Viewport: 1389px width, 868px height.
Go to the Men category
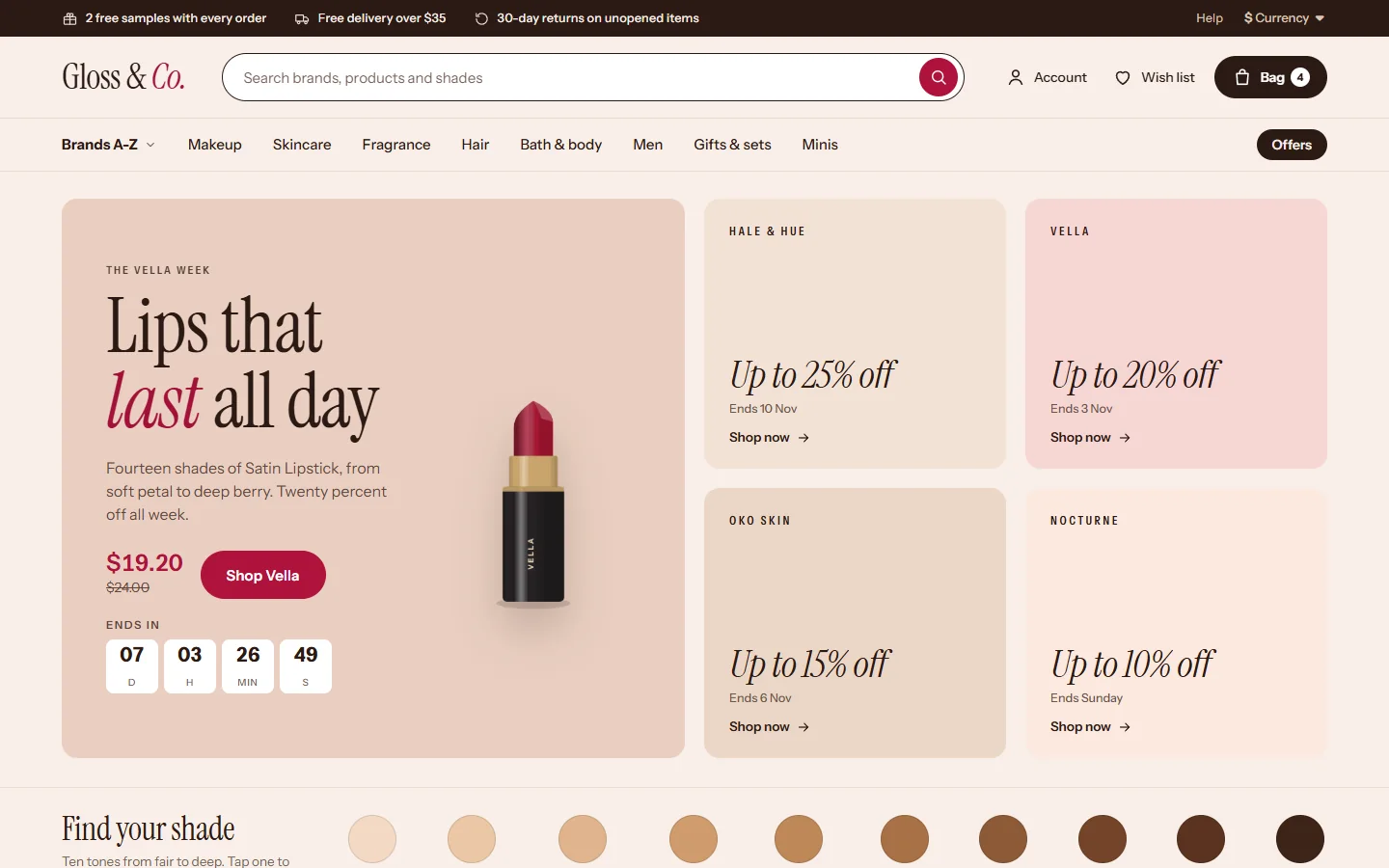648,145
